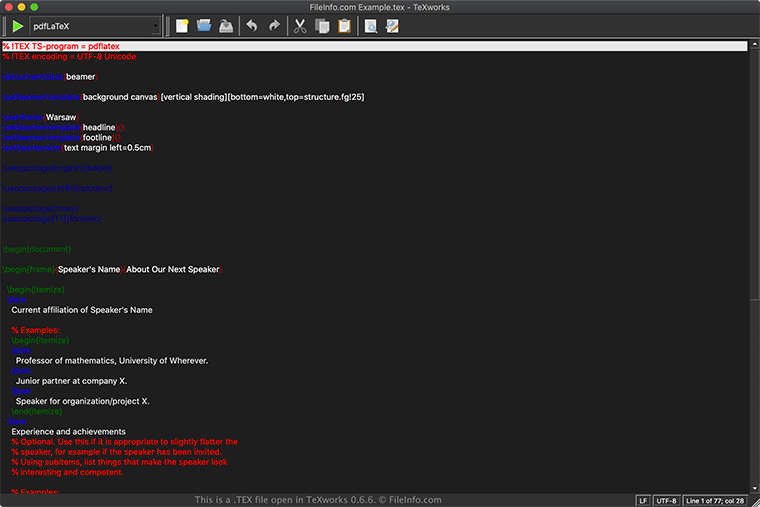Copy selection using the toolbar copy icon
Image resolution: width=760 pixels, height=507 pixels.
pos(322,26)
